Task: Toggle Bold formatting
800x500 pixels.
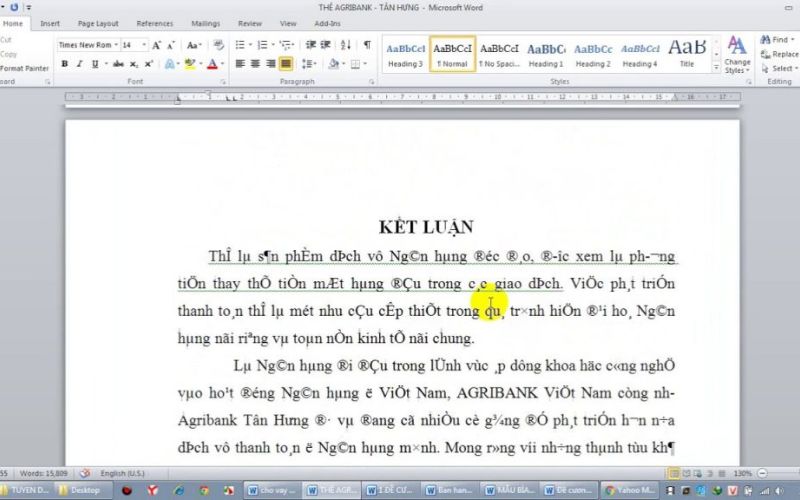Action: [x=64, y=64]
